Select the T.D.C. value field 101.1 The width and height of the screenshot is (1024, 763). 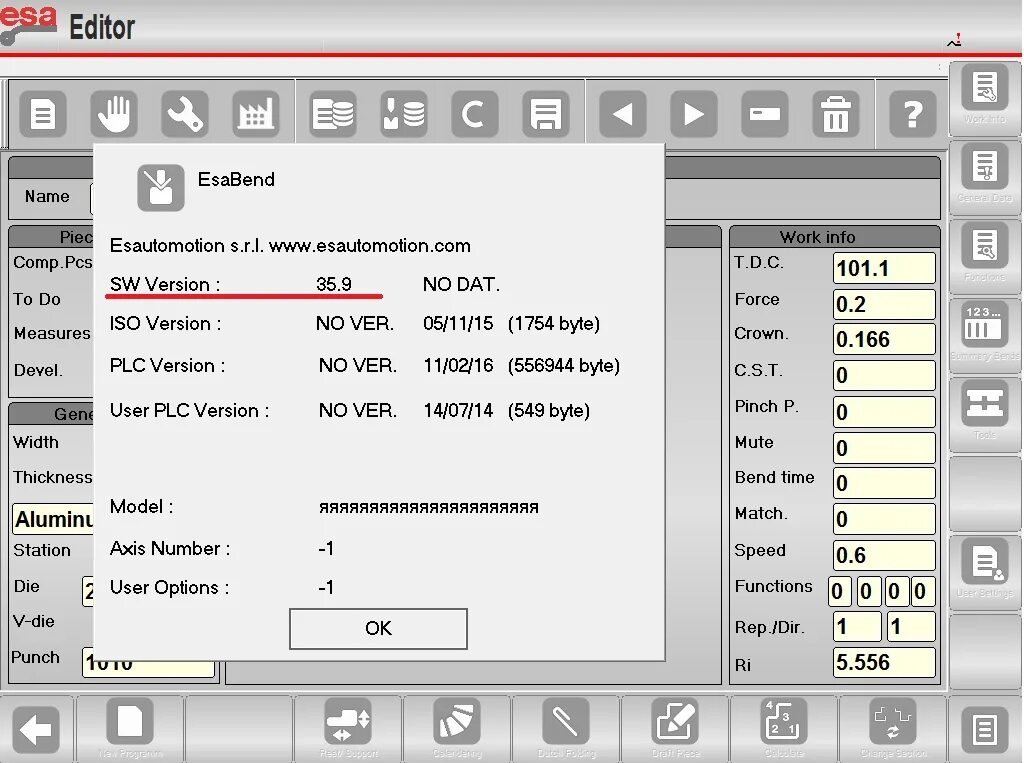pos(884,268)
